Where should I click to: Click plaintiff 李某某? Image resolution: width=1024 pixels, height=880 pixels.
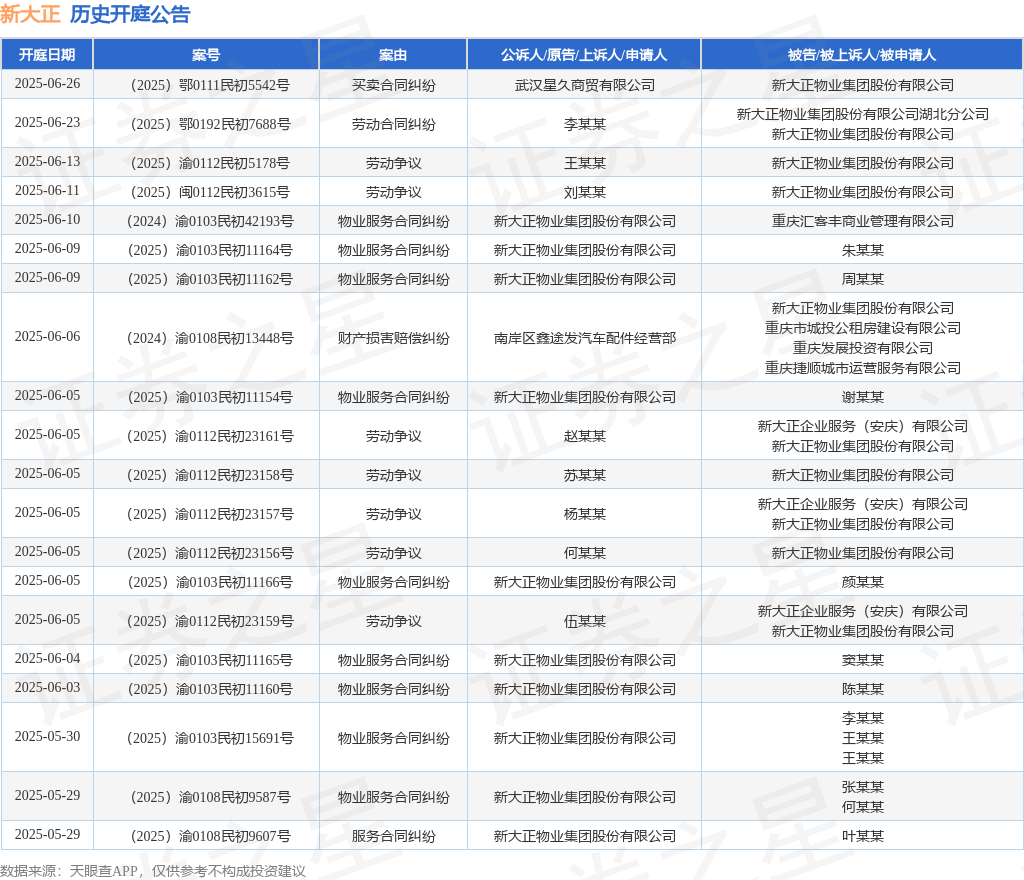(584, 124)
